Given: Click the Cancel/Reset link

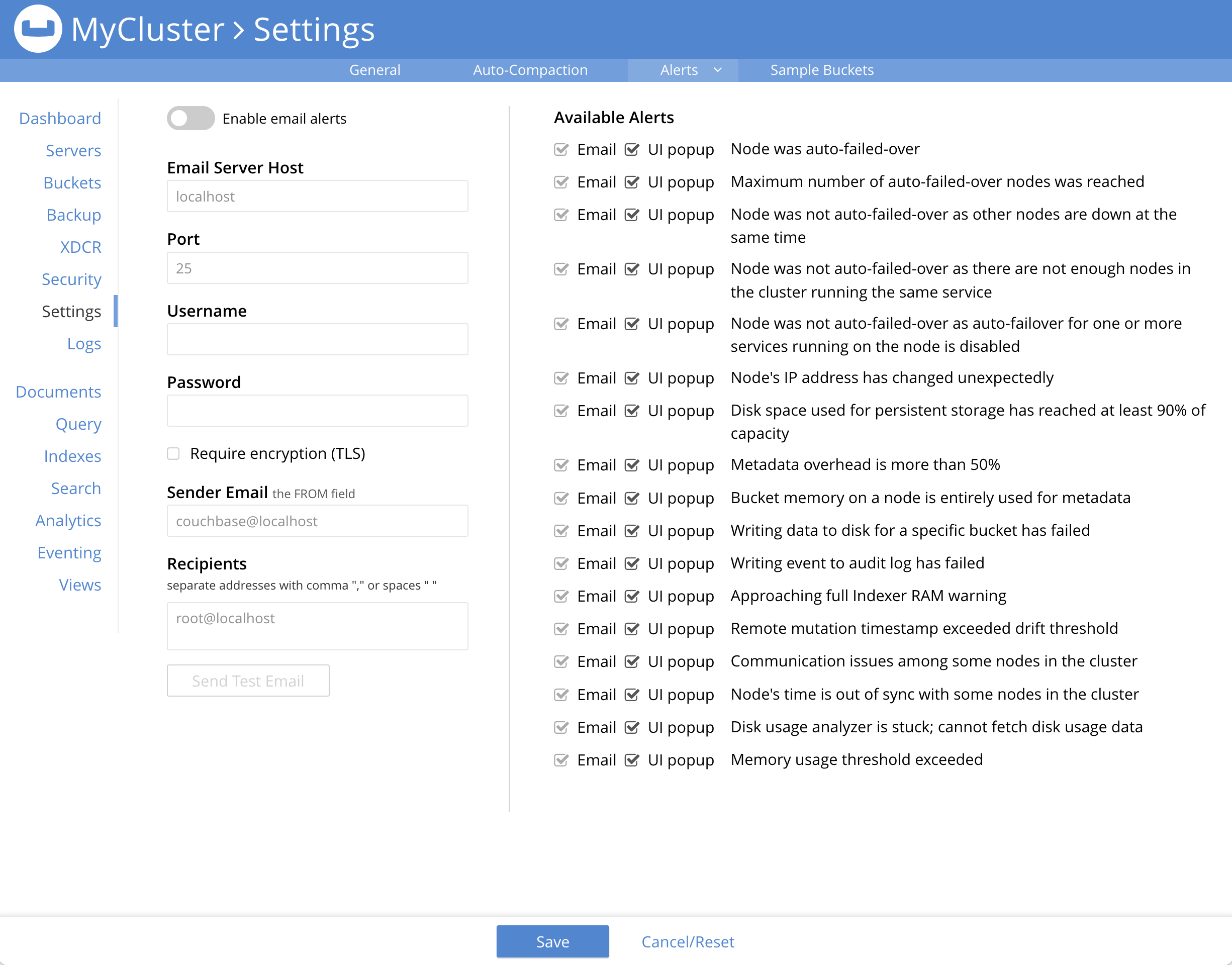Looking at the screenshot, I should click(688, 942).
